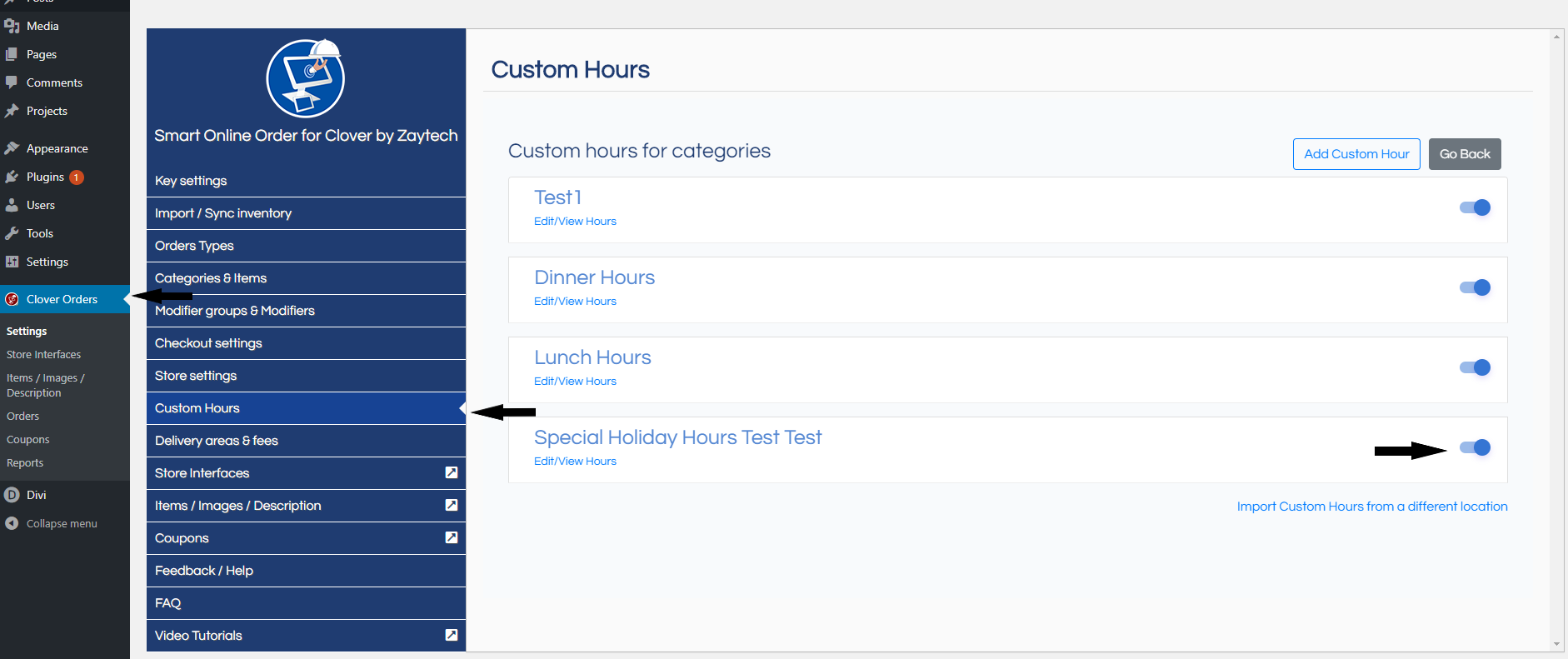
Task: Click the Collapse menu arrow icon
Action: (x=12, y=523)
